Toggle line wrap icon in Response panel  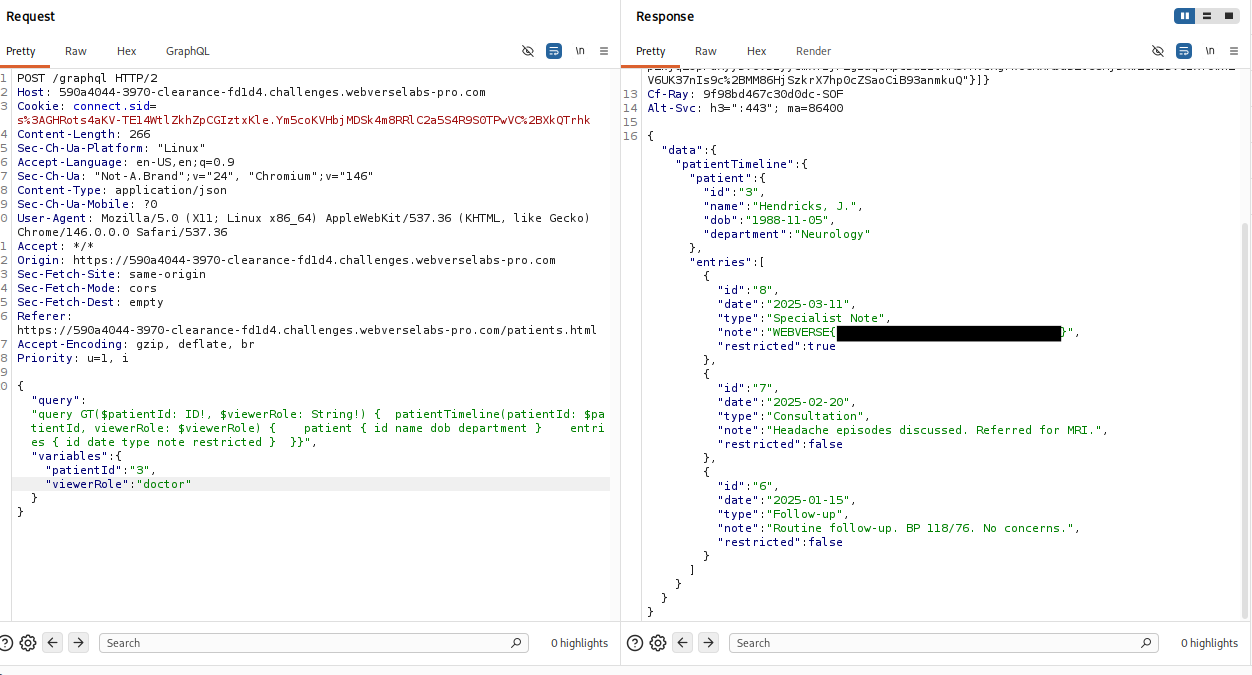(x=1184, y=51)
